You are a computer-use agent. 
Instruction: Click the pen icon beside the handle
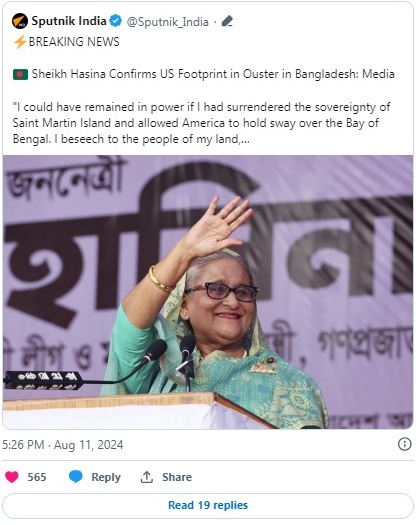pyautogui.click(x=227, y=21)
